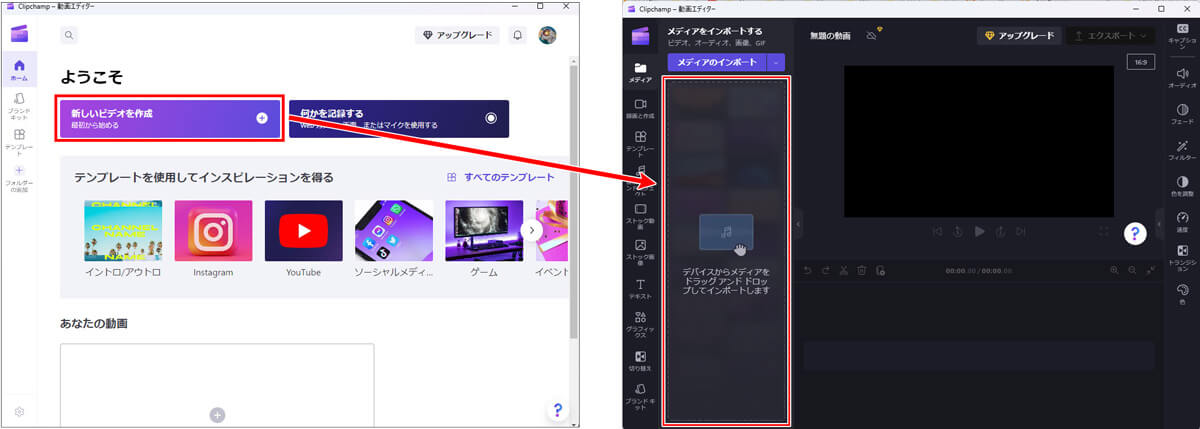Open the Home tab in left window sidebar

point(19,69)
